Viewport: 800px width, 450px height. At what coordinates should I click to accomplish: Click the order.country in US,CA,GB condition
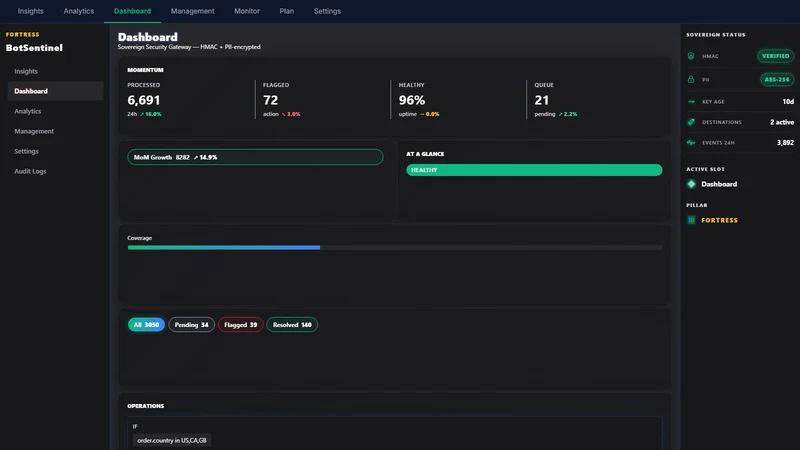(172, 440)
